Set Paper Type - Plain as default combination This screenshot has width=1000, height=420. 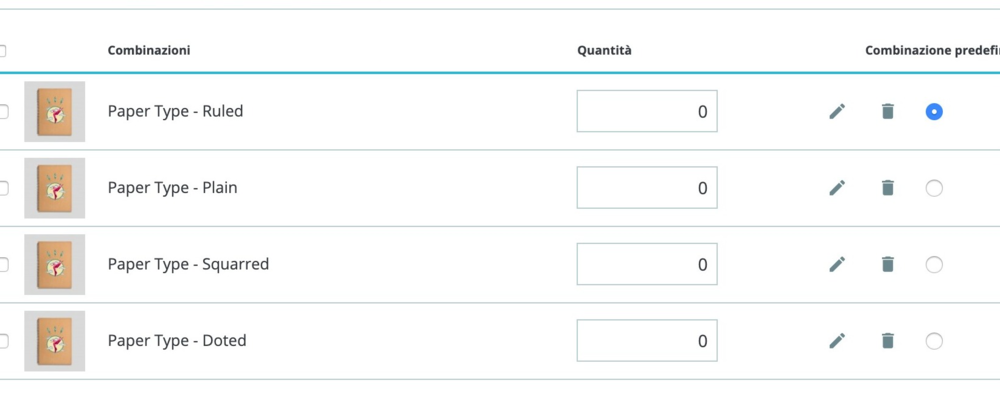tap(934, 187)
